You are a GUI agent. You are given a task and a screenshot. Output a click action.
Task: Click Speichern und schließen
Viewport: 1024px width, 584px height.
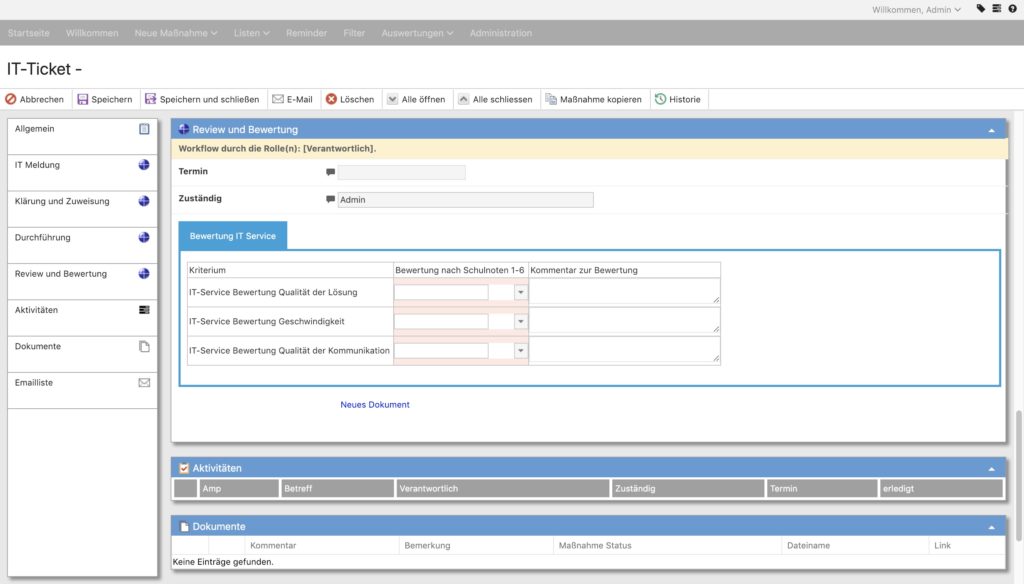coord(202,99)
